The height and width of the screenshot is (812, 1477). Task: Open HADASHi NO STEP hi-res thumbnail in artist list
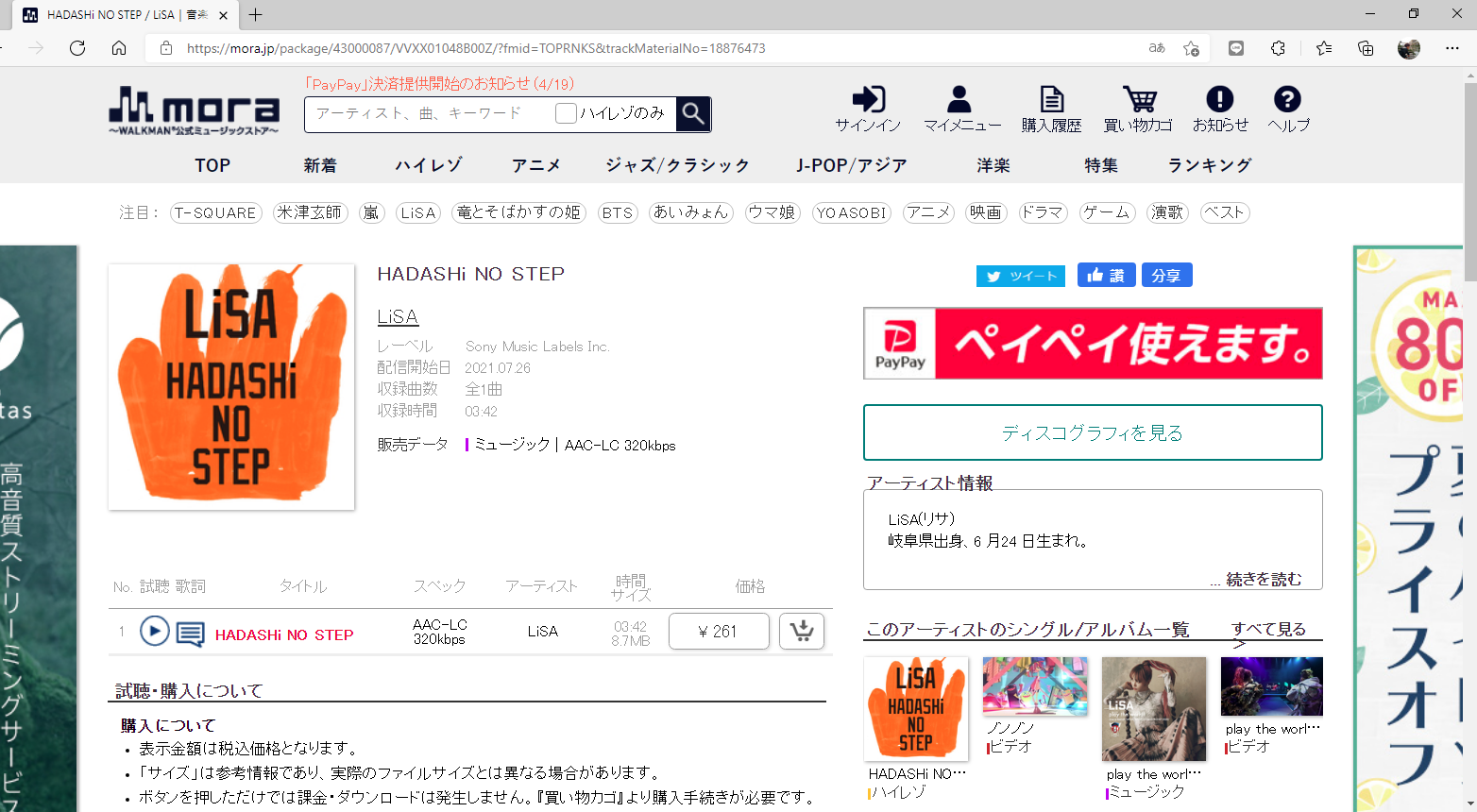pyautogui.click(x=916, y=709)
